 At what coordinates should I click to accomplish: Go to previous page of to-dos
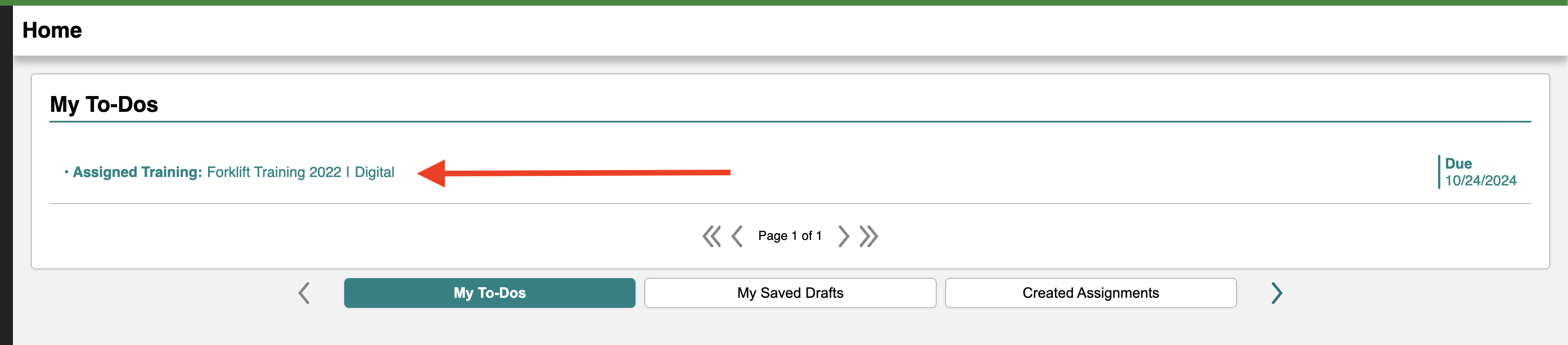click(737, 236)
